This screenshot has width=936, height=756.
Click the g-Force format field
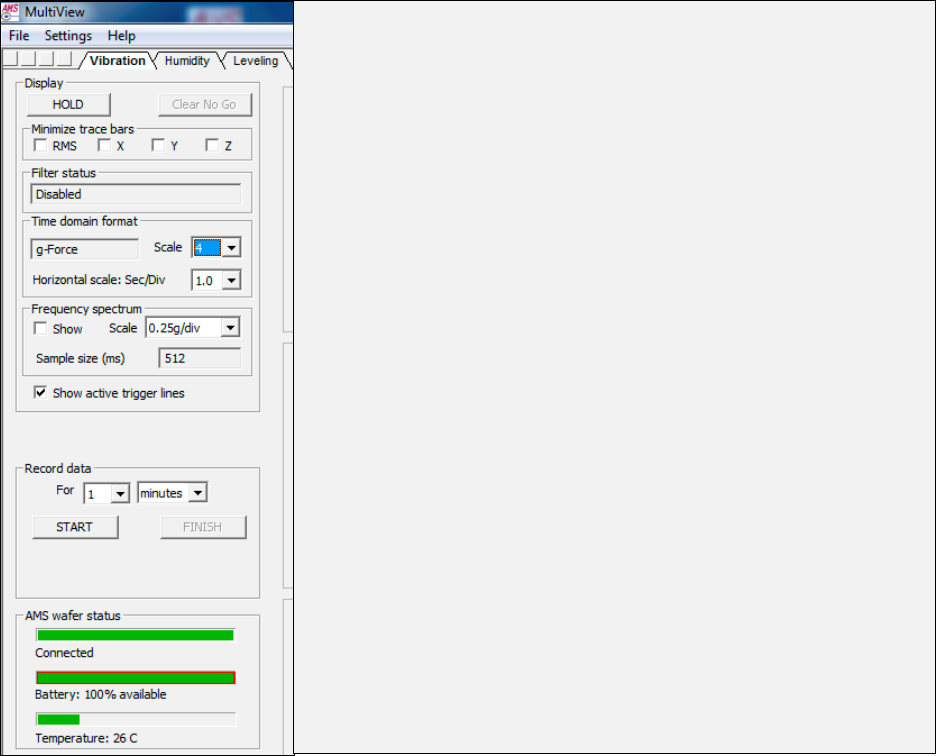click(84, 249)
